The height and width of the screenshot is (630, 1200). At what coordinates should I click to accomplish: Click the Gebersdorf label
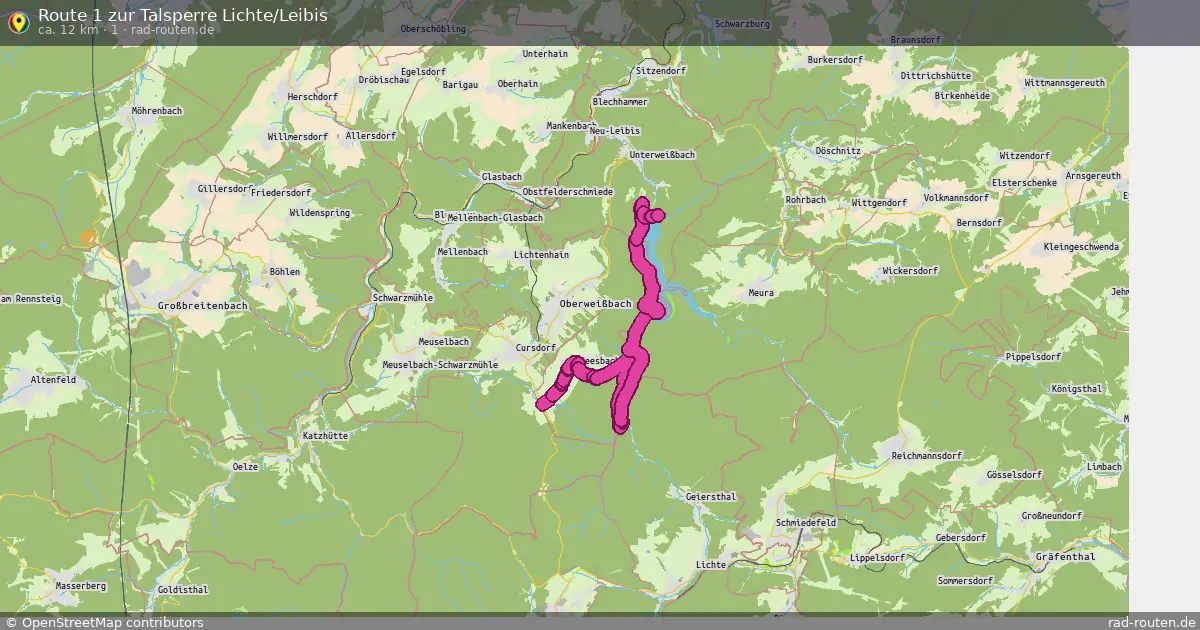960,538
